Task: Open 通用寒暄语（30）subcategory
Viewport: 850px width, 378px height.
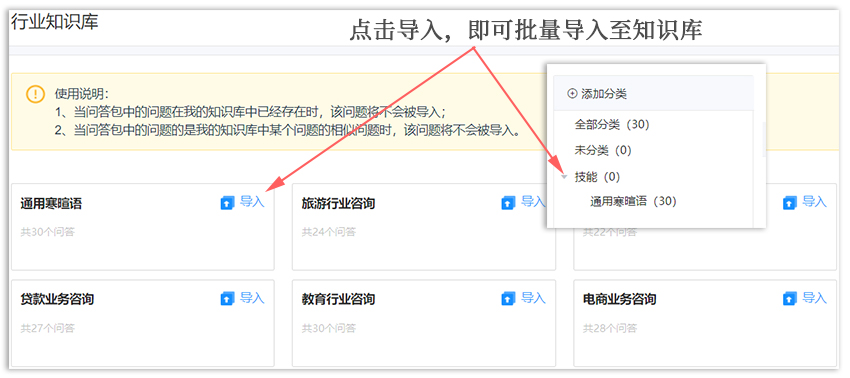Action: [x=634, y=201]
